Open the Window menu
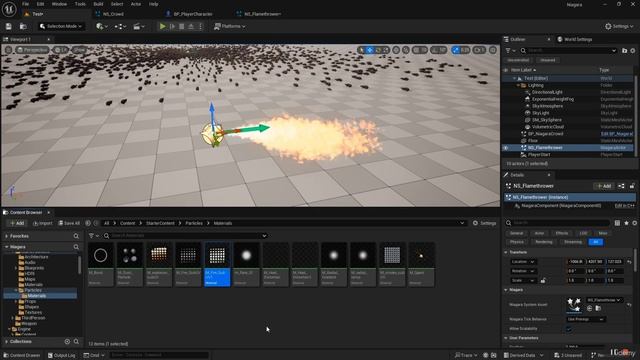Screen dimensions: 640x360 [59, 4]
